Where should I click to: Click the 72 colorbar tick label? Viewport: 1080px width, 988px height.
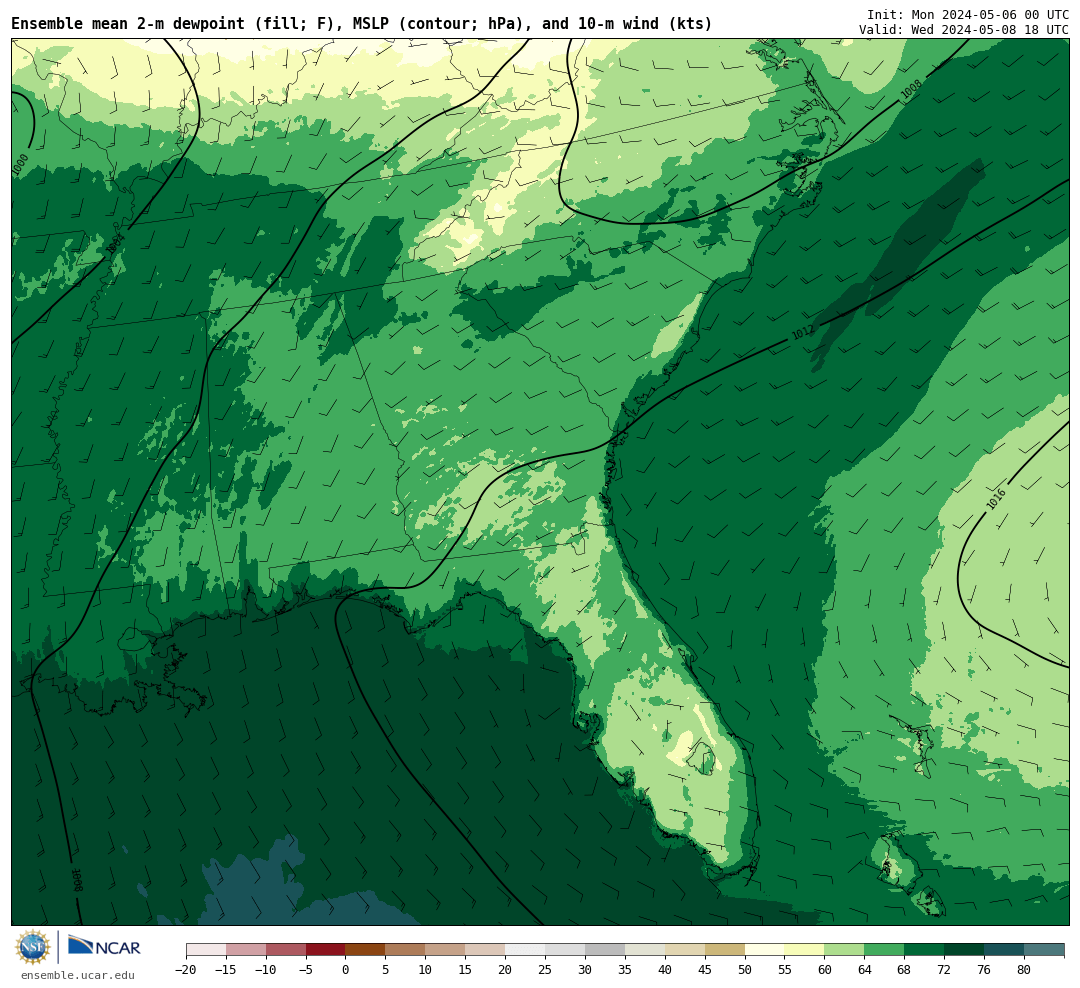945,969
